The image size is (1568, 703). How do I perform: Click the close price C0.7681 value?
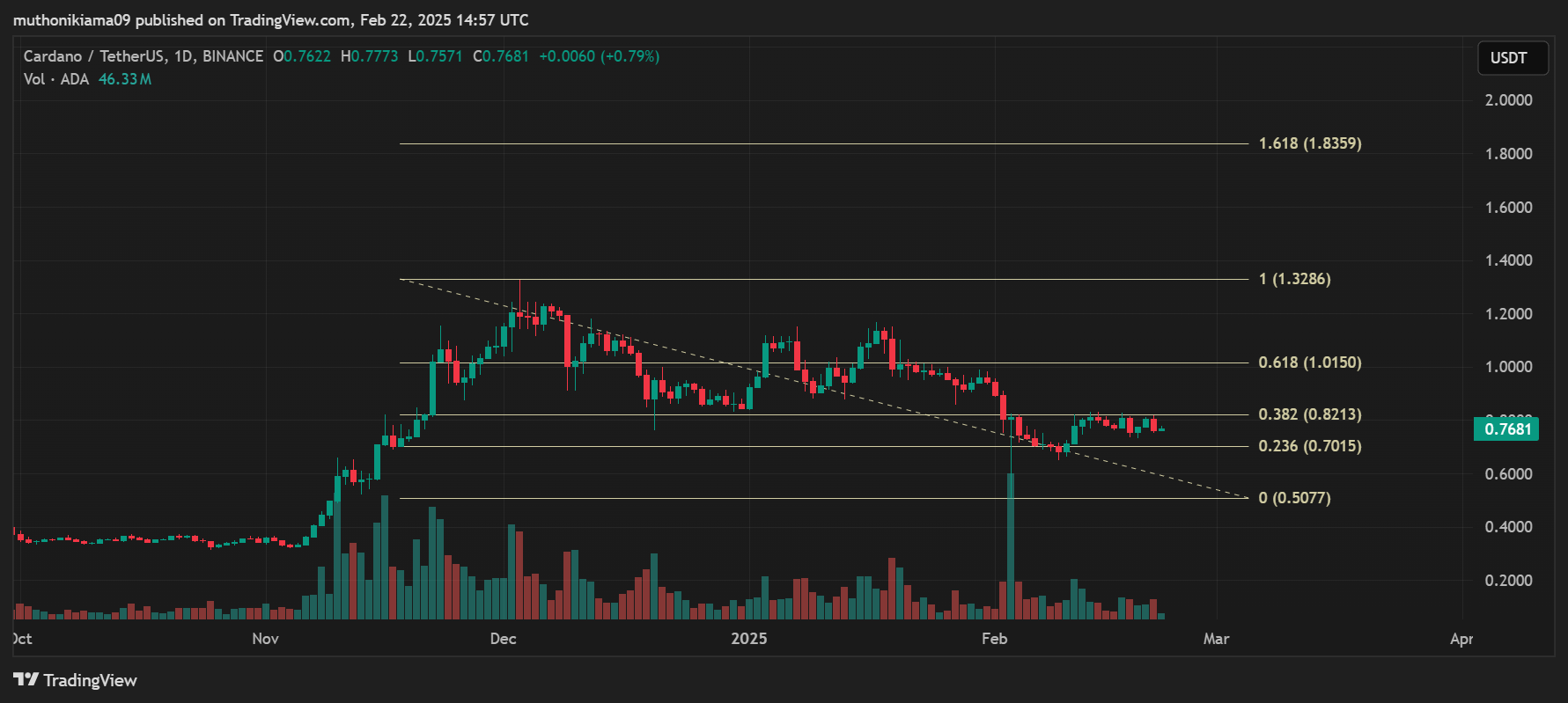click(501, 56)
